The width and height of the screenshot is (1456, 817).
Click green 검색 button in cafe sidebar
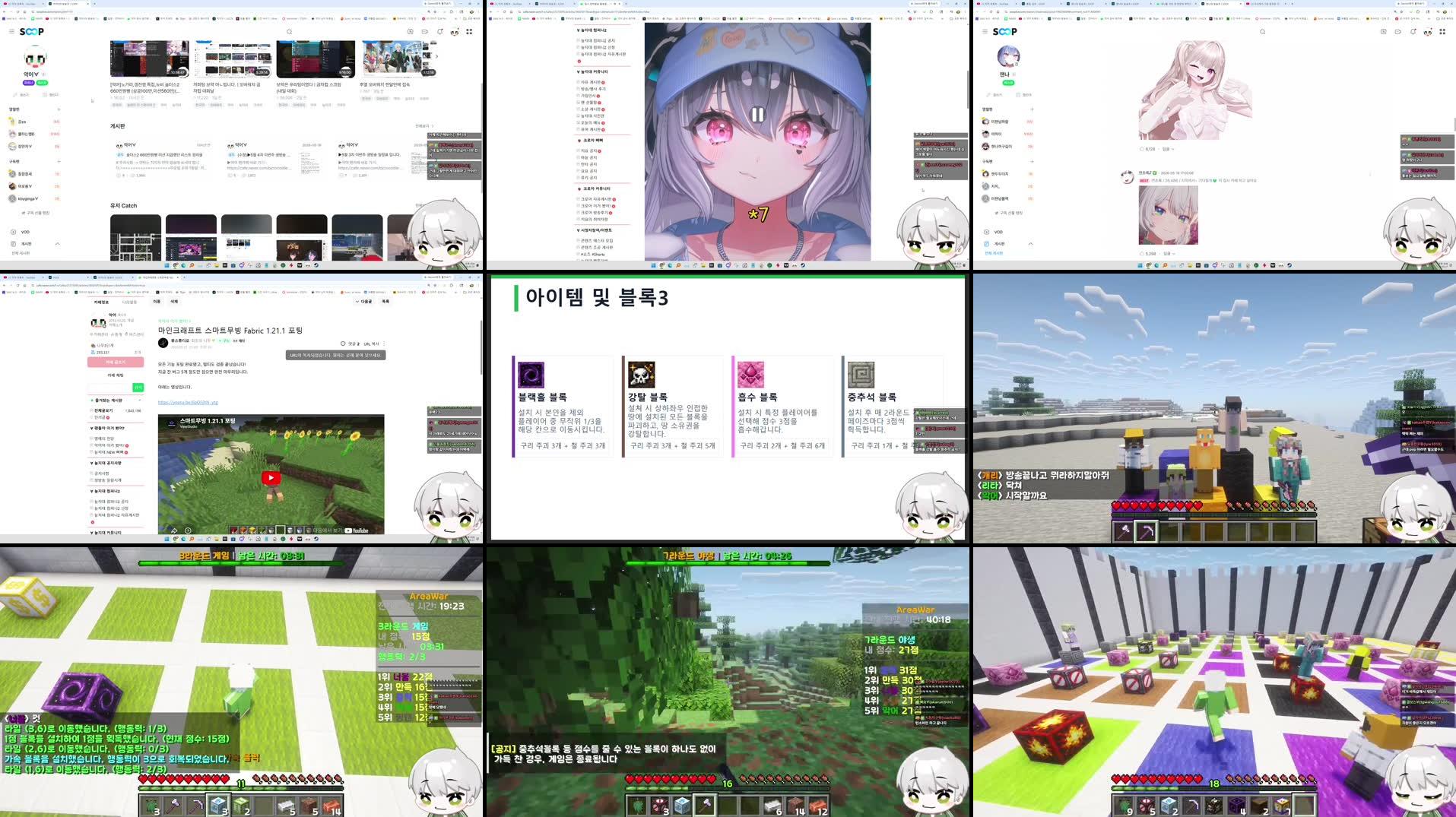(x=138, y=388)
